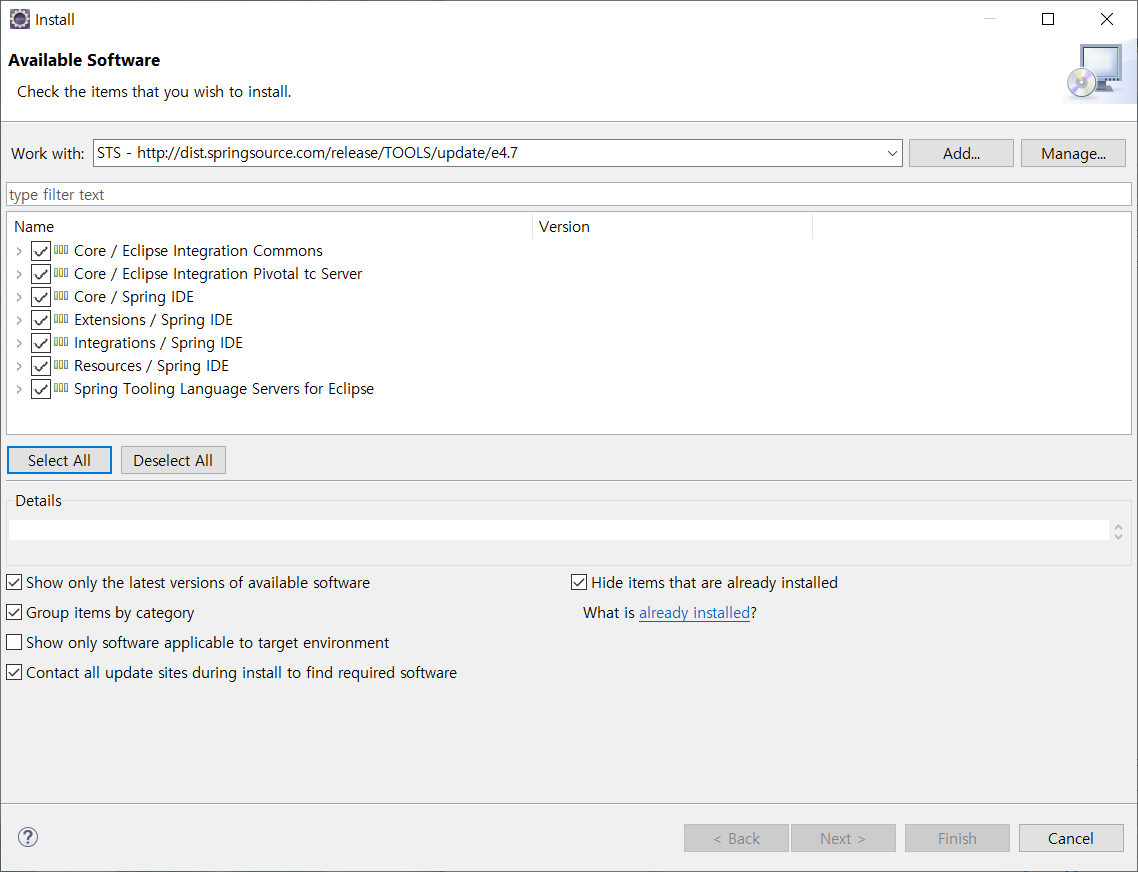Expand the Integrations / Spring IDE node
1138x872 pixels.
click(19, 343)
